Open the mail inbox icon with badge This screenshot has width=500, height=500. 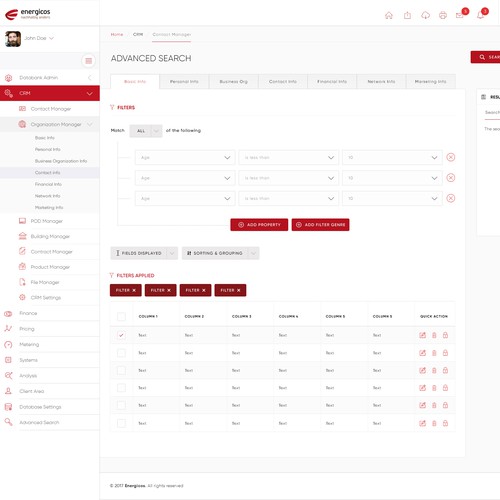(x=460, y=15)
